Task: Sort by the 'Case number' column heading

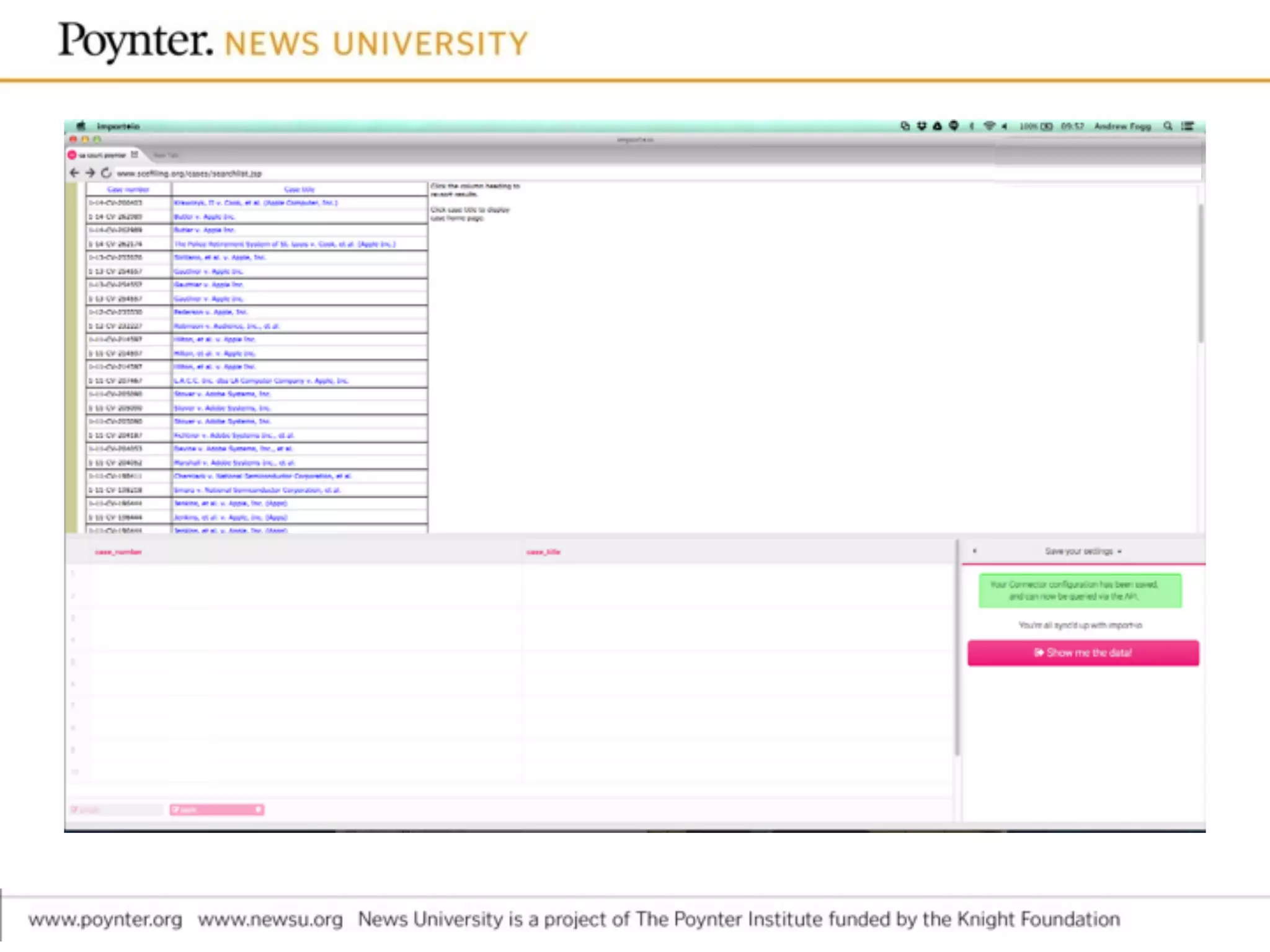Action: pos(128,189)
